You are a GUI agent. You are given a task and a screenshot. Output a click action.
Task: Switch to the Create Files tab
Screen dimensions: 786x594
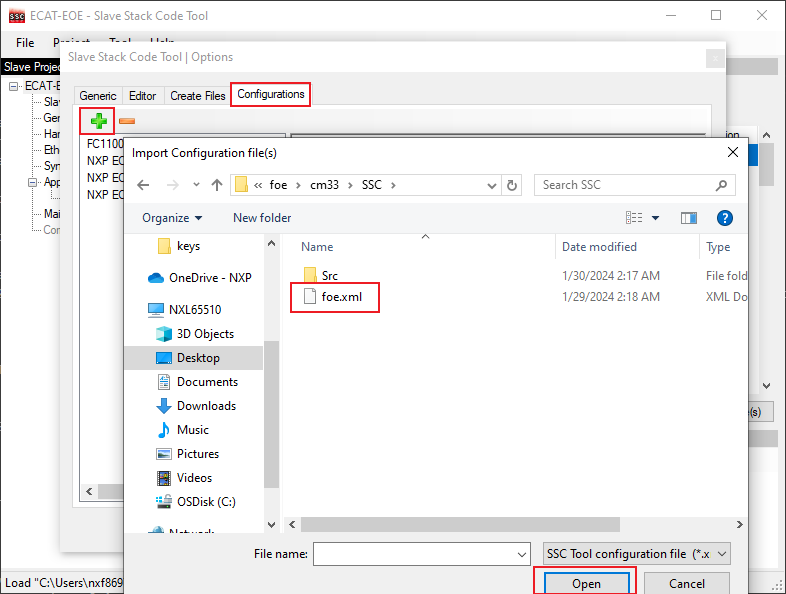[x=197, y=96]
